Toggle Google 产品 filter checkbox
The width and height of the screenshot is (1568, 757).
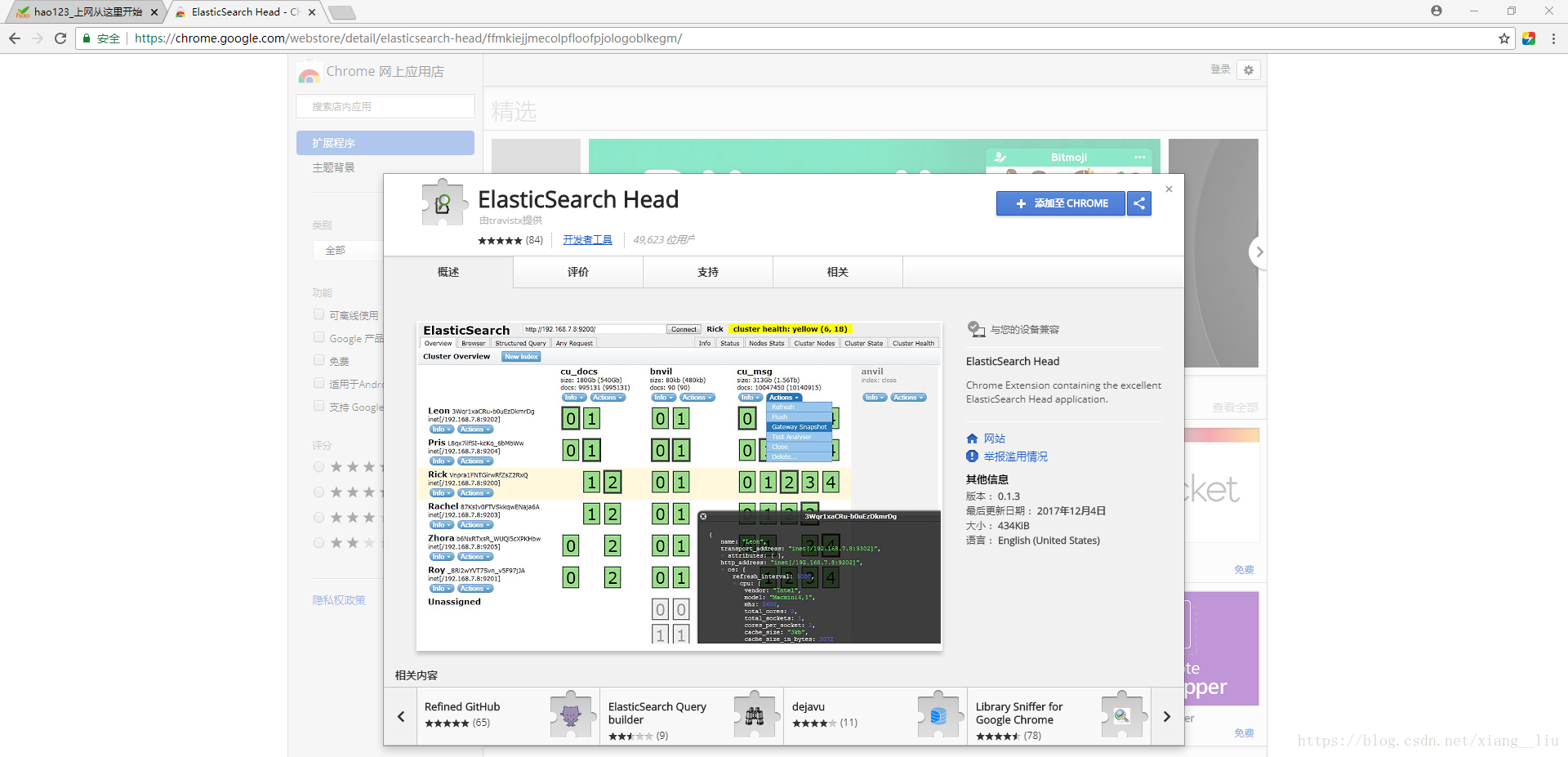pyautogui.click(x=319, y=337)
